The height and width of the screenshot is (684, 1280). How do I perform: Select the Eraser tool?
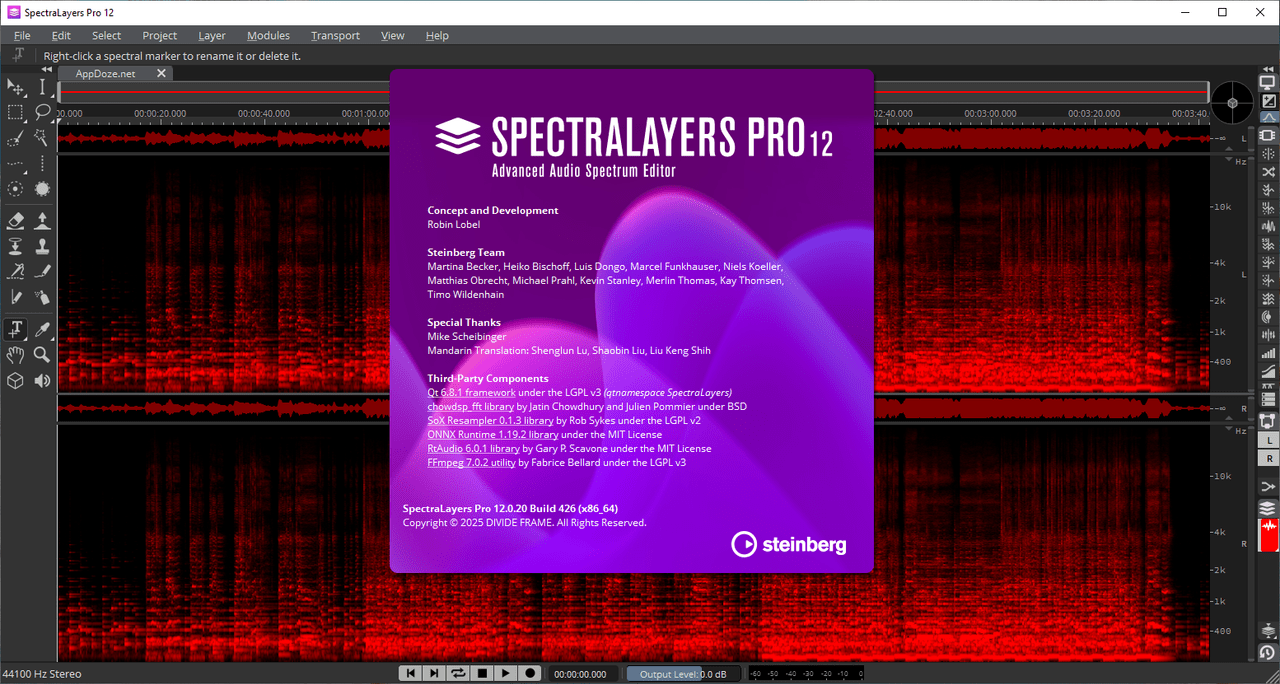[16, 220]
